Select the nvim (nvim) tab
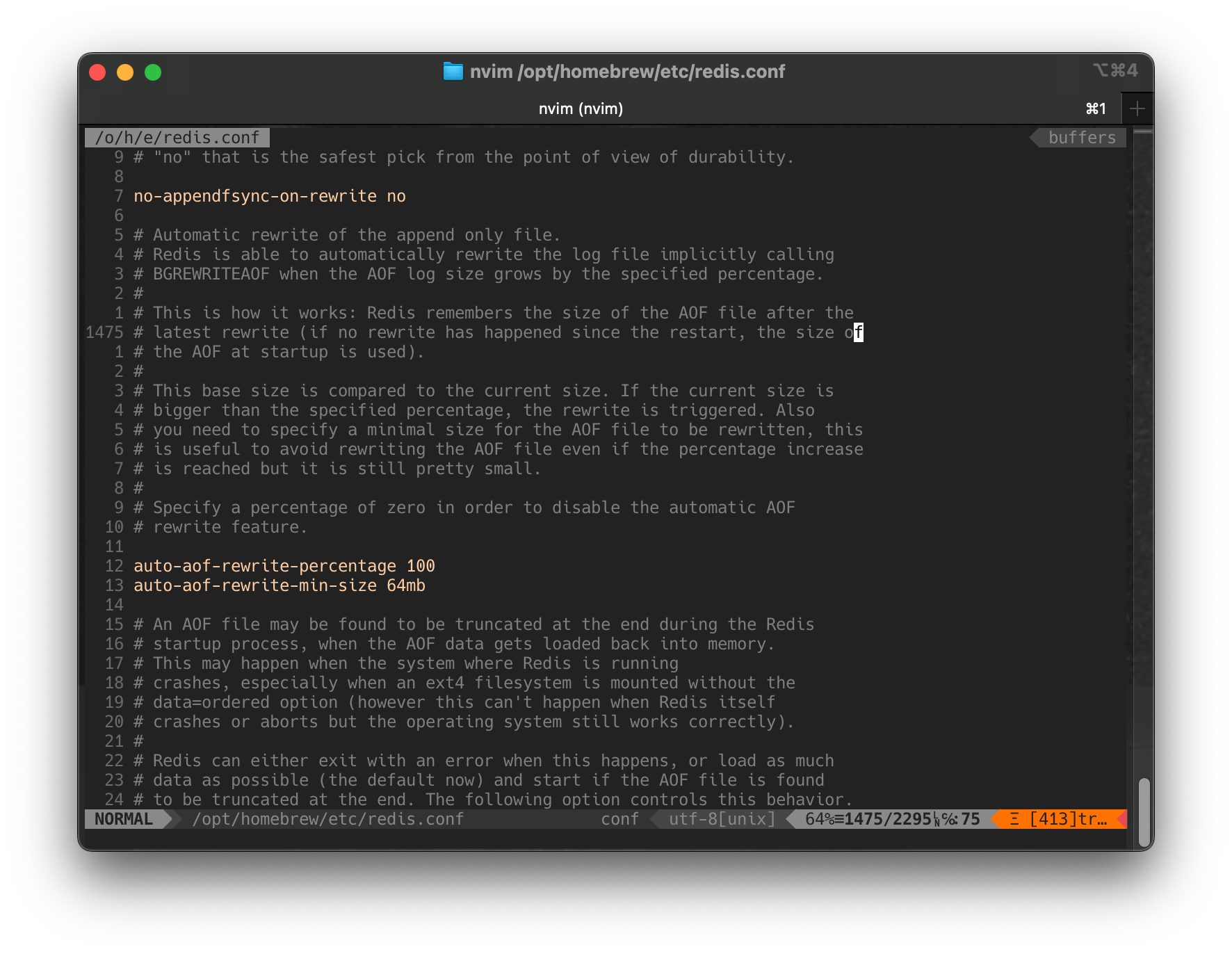Screen dimensions: 1232x954 click(x=581, y=108)
